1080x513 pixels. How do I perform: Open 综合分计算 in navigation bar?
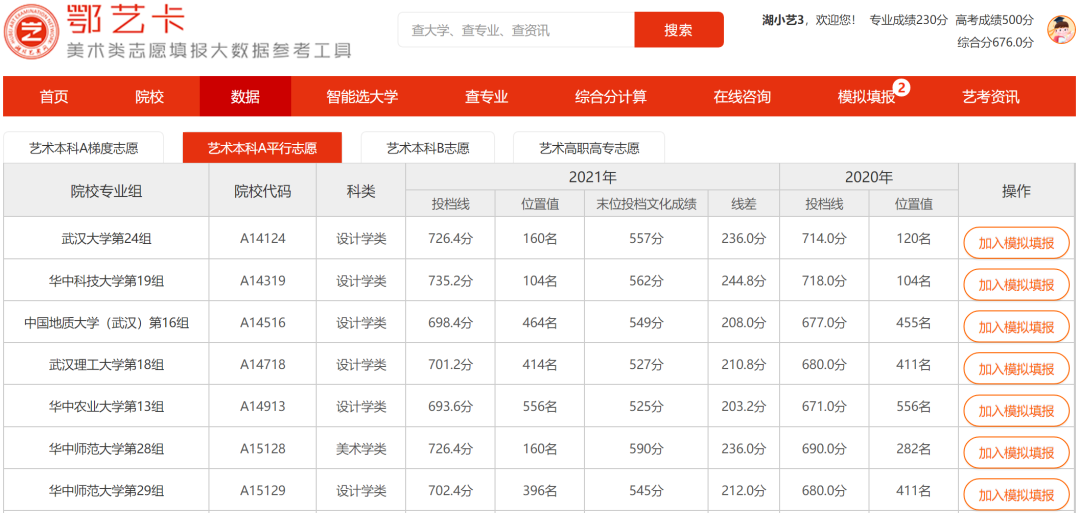tap(611, 96)
